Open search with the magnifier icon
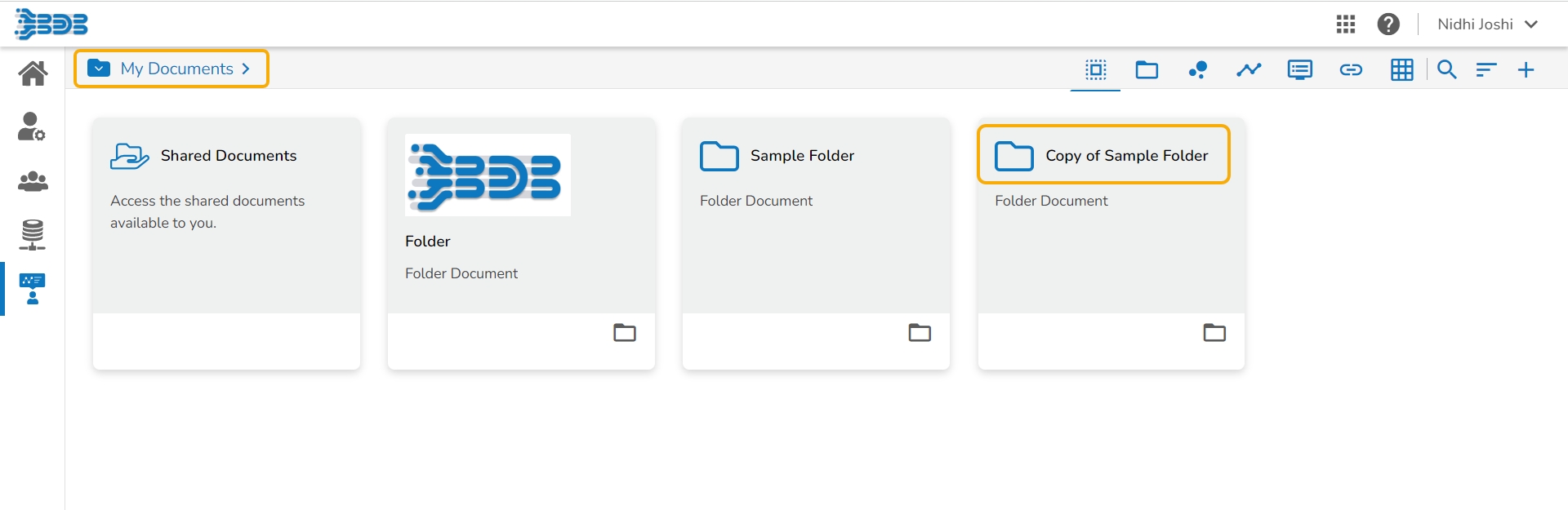 pos(1447,70)
